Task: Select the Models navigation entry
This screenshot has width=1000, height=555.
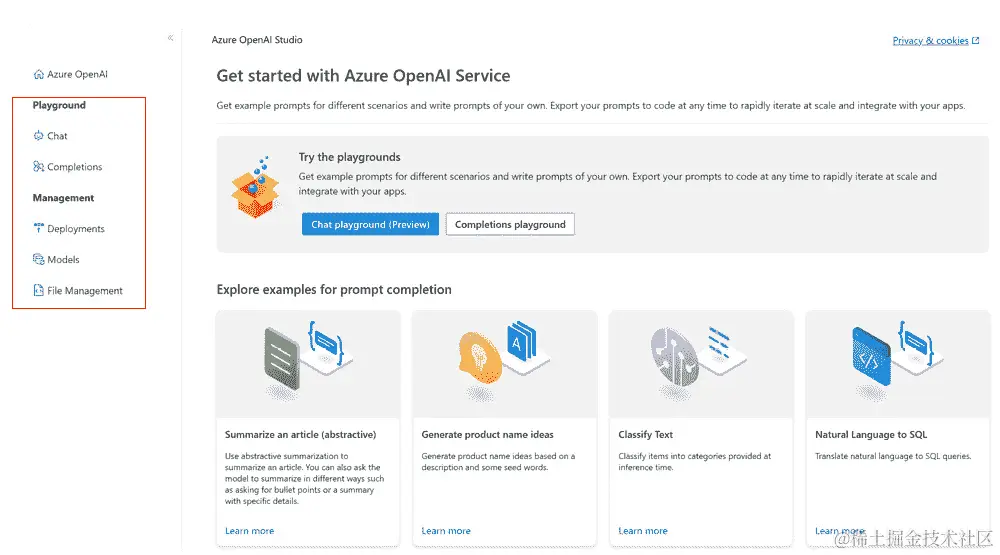Action: point(63,259)
